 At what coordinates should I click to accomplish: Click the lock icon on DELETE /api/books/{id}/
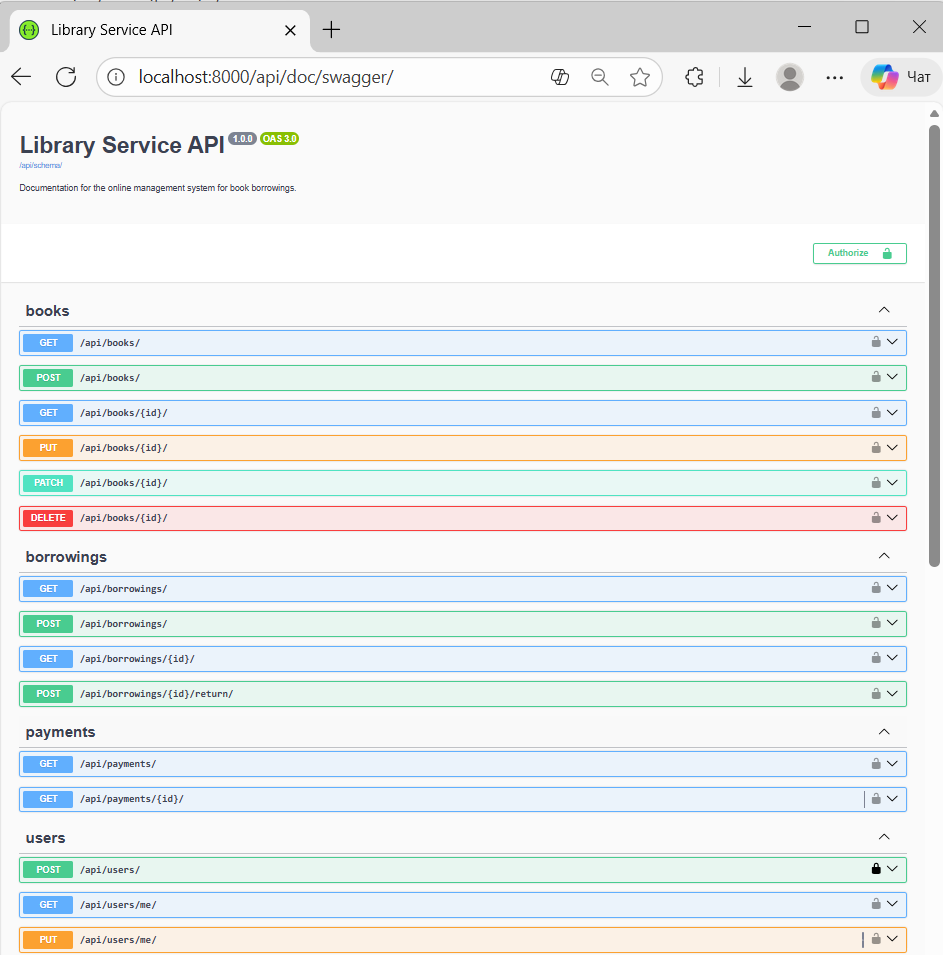876,518
